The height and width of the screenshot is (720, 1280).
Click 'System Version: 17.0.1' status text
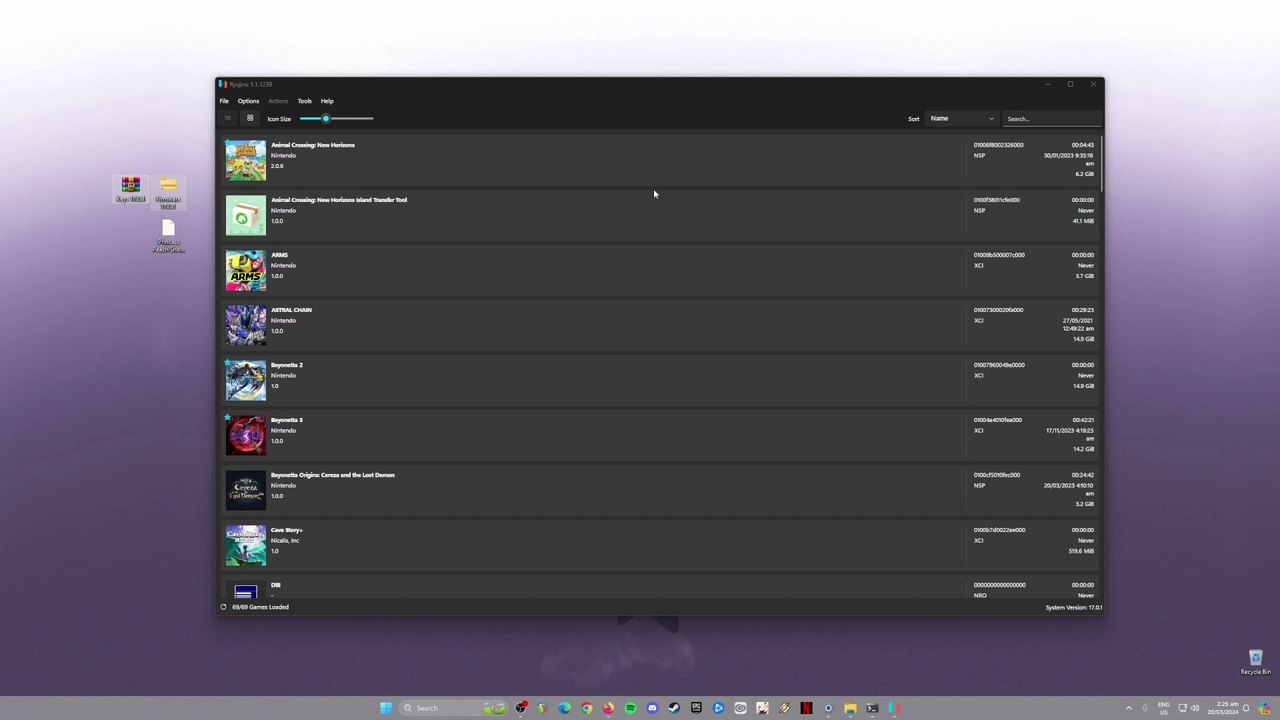1073,607
